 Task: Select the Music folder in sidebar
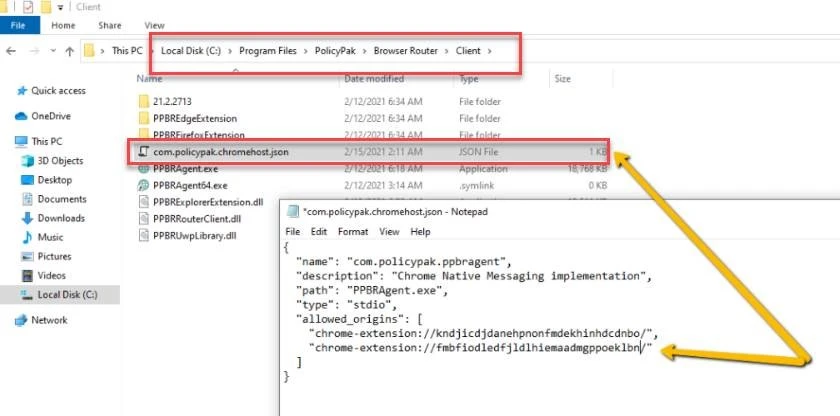point(50,237)
